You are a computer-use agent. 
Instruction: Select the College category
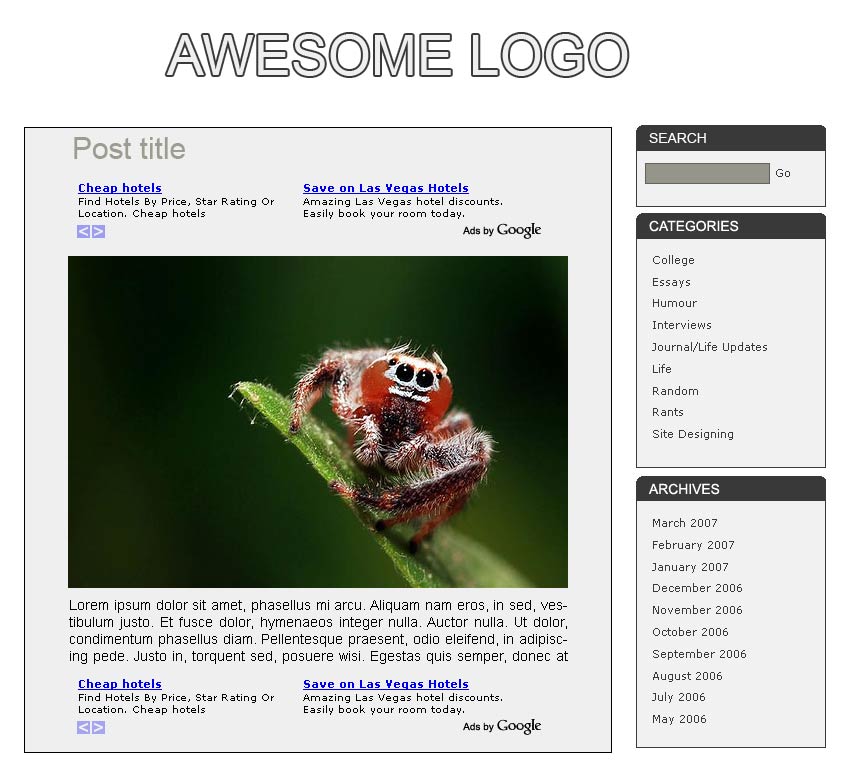pyautogui.click(x=673, y=260)
